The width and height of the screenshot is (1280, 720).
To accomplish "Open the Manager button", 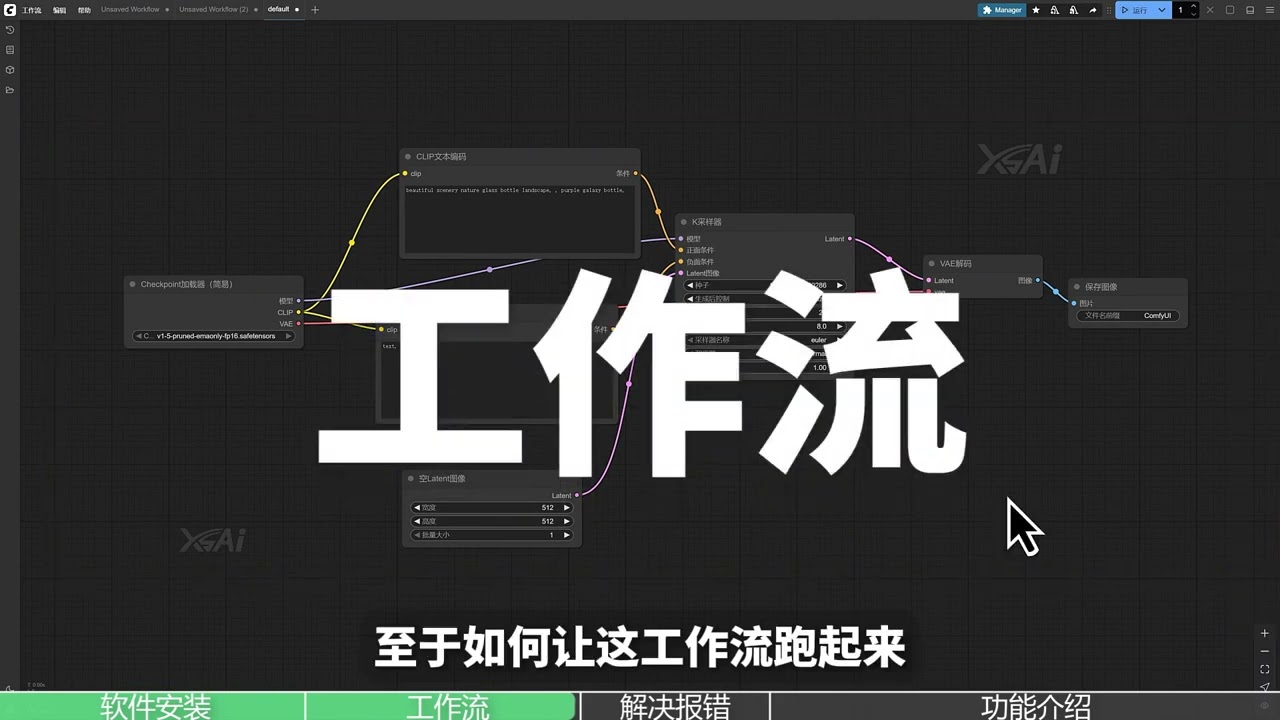I will coord(1002,10).
